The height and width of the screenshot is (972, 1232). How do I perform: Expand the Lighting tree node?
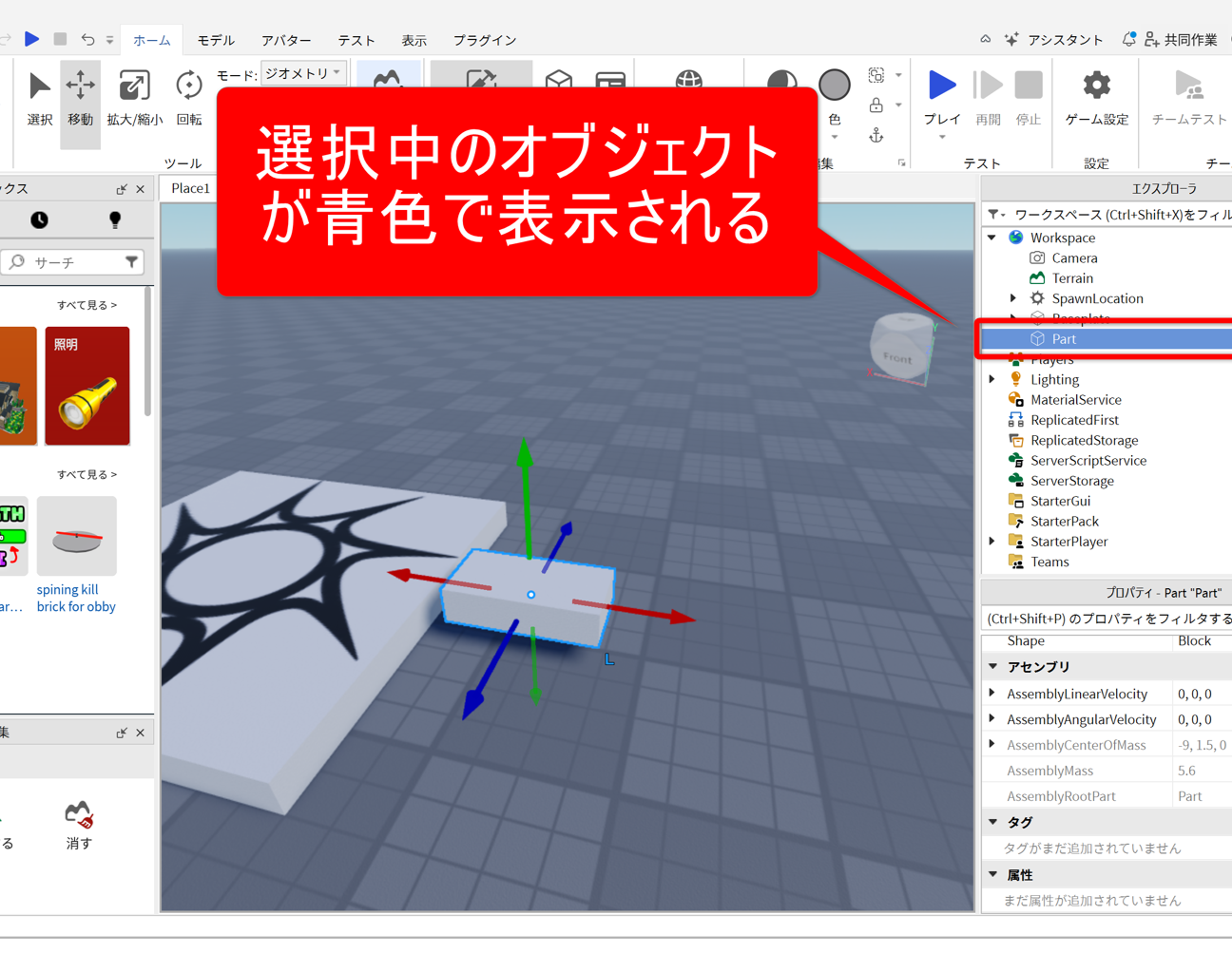point(992,379)
